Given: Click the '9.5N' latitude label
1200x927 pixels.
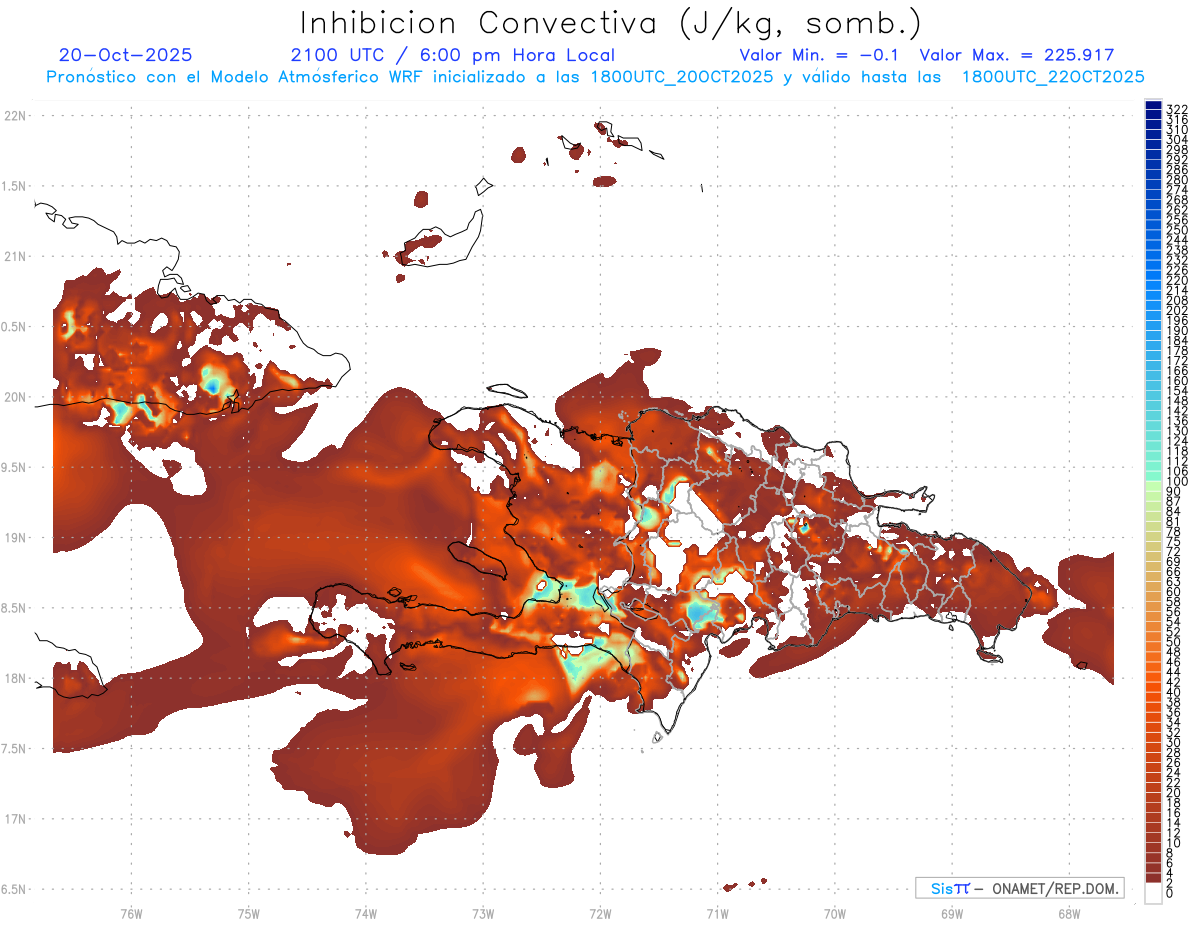Looking at the screenshot, I should point(15,467).
